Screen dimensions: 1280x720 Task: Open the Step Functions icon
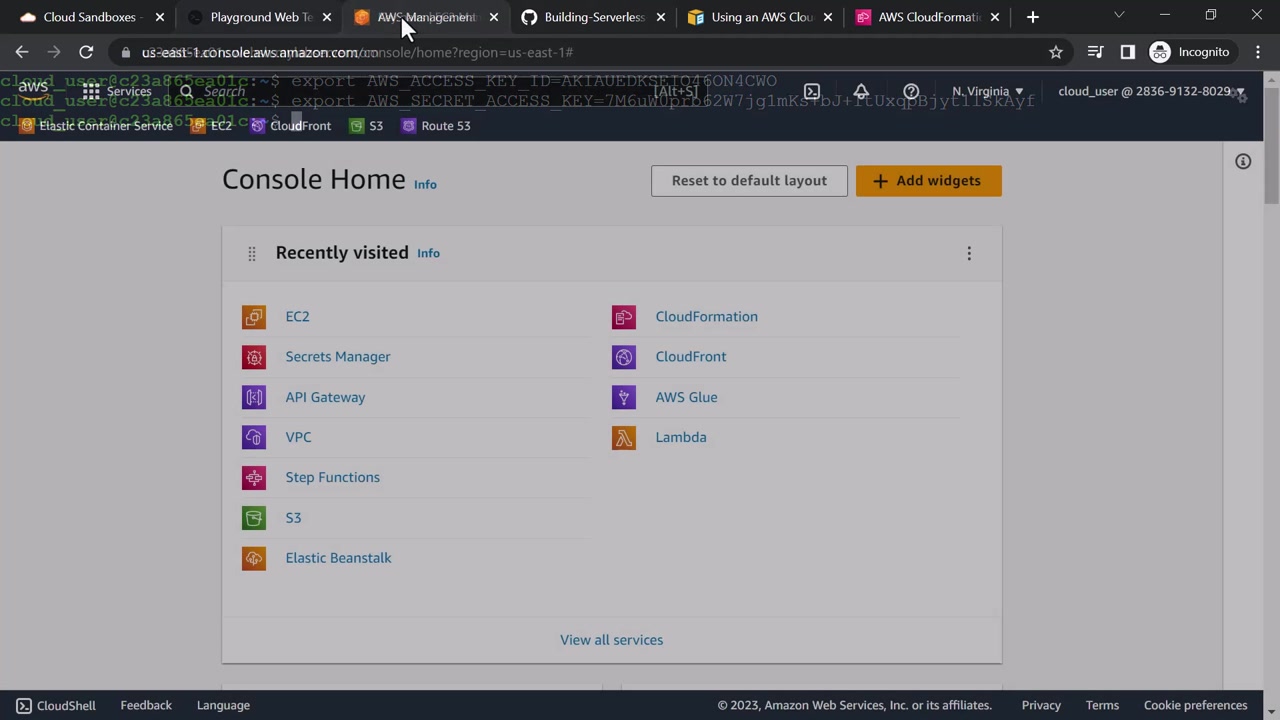[254, 478]
